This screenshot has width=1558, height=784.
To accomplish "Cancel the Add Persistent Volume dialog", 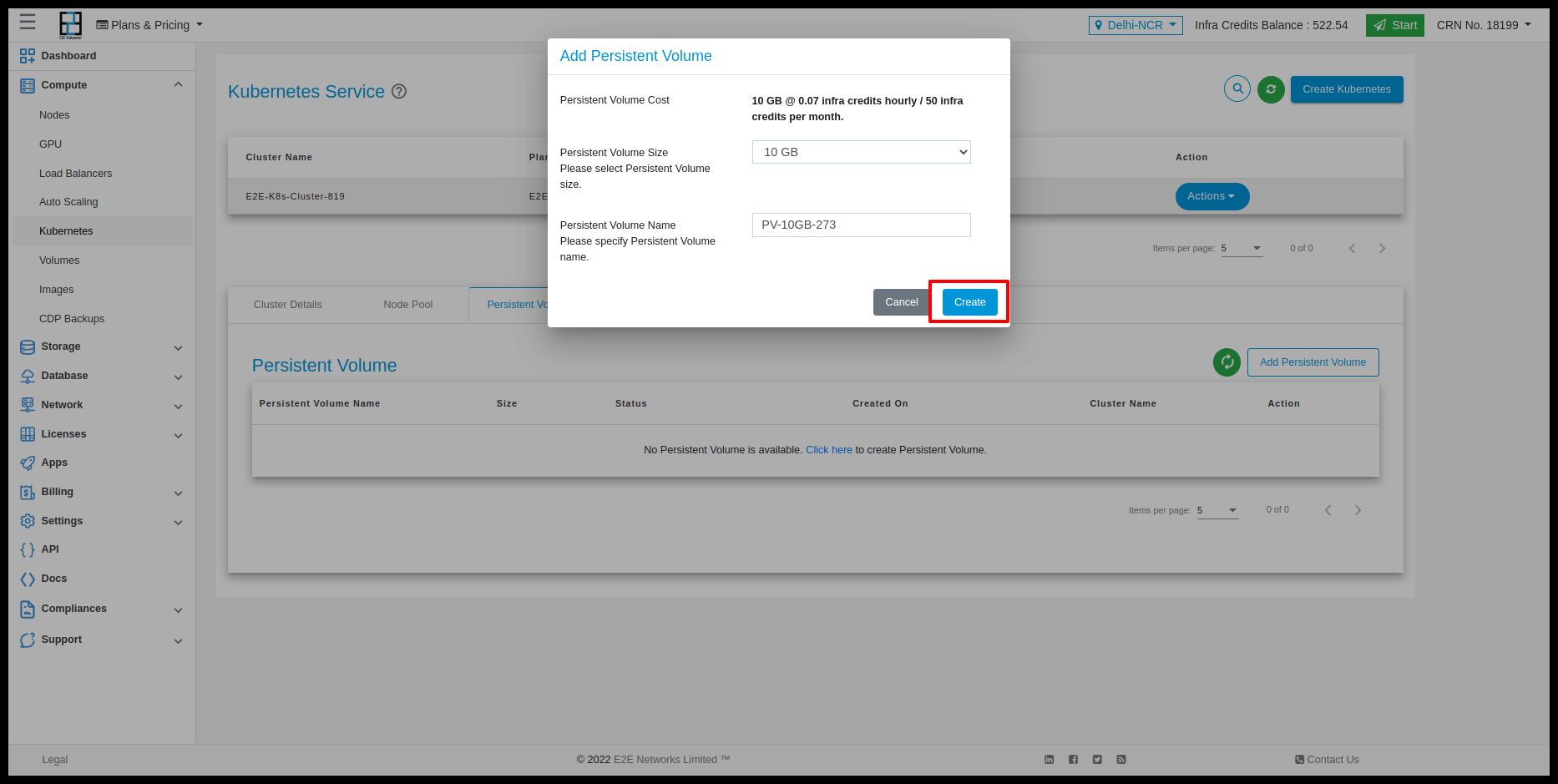I will click(x=901, y=302).
